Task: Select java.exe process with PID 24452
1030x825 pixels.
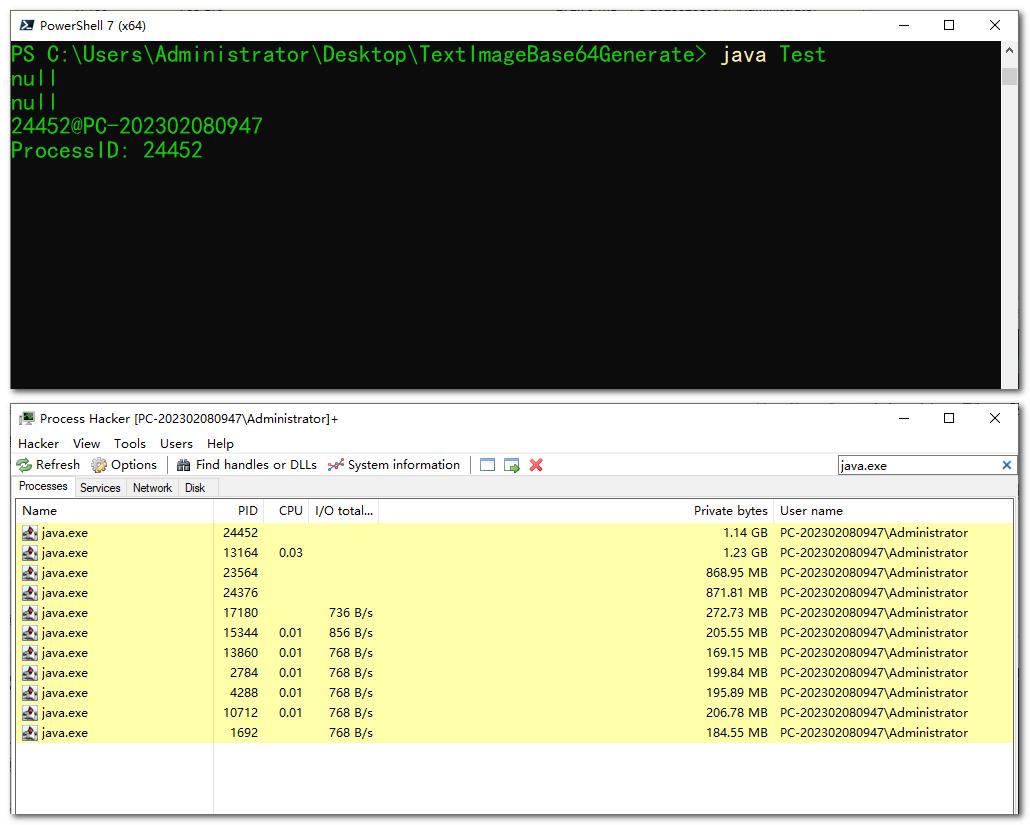Action: [65, 533]
